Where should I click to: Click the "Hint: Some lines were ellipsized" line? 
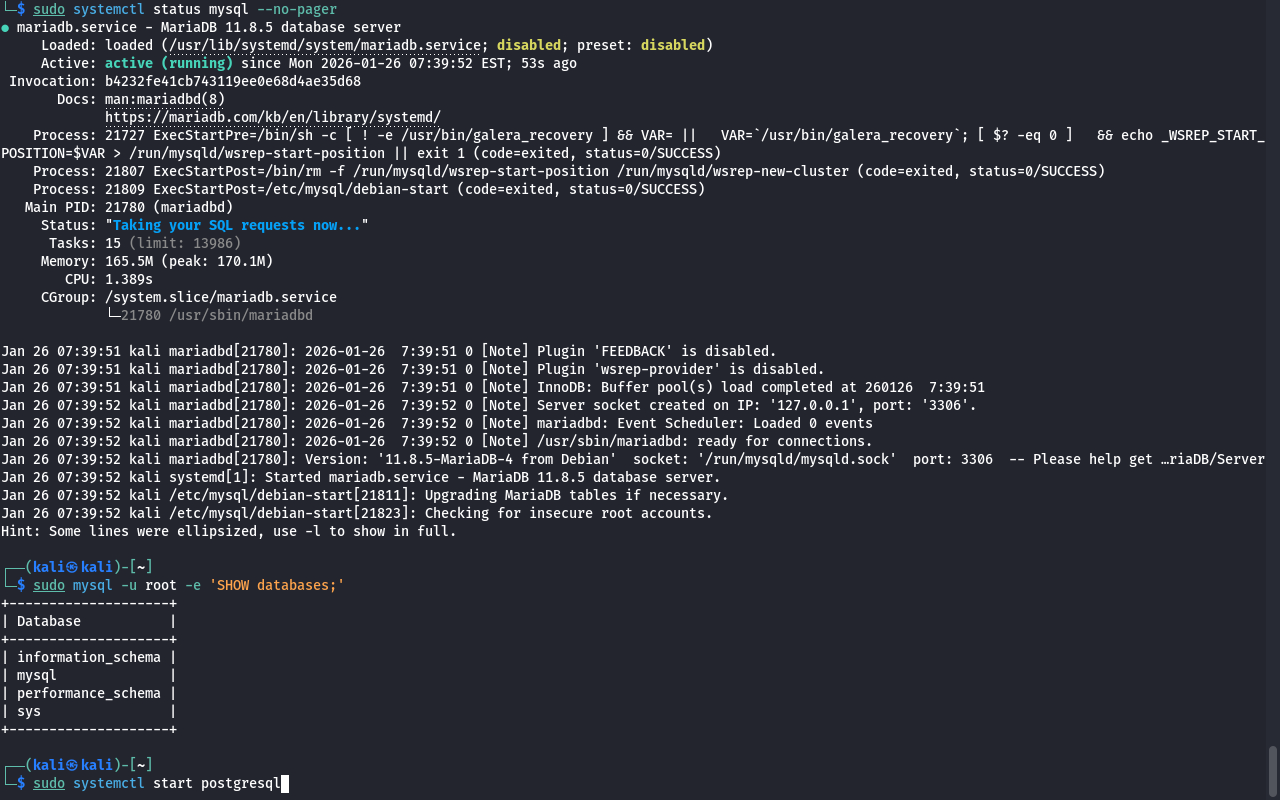228,531
